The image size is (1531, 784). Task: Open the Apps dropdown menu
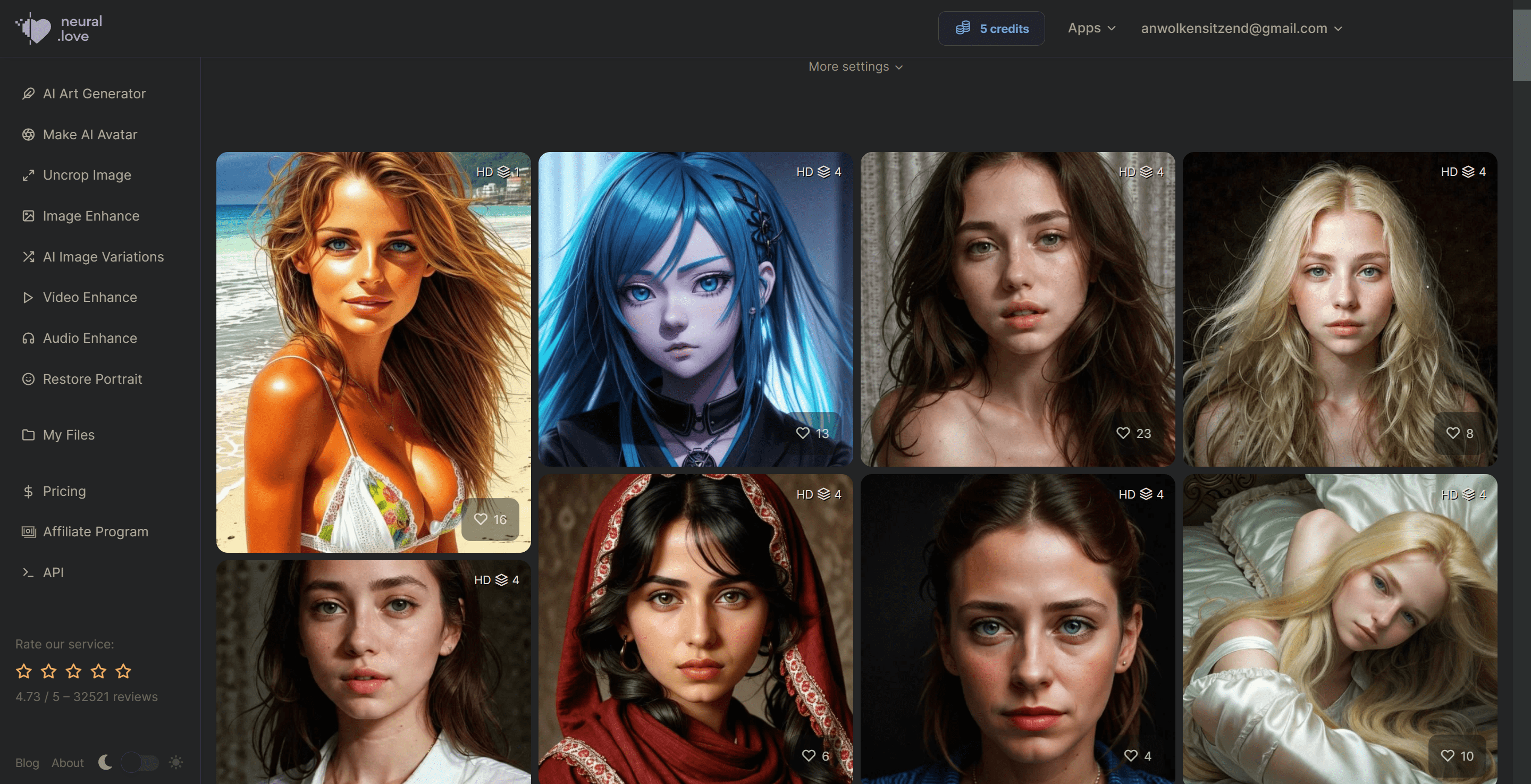[1091, 28]
